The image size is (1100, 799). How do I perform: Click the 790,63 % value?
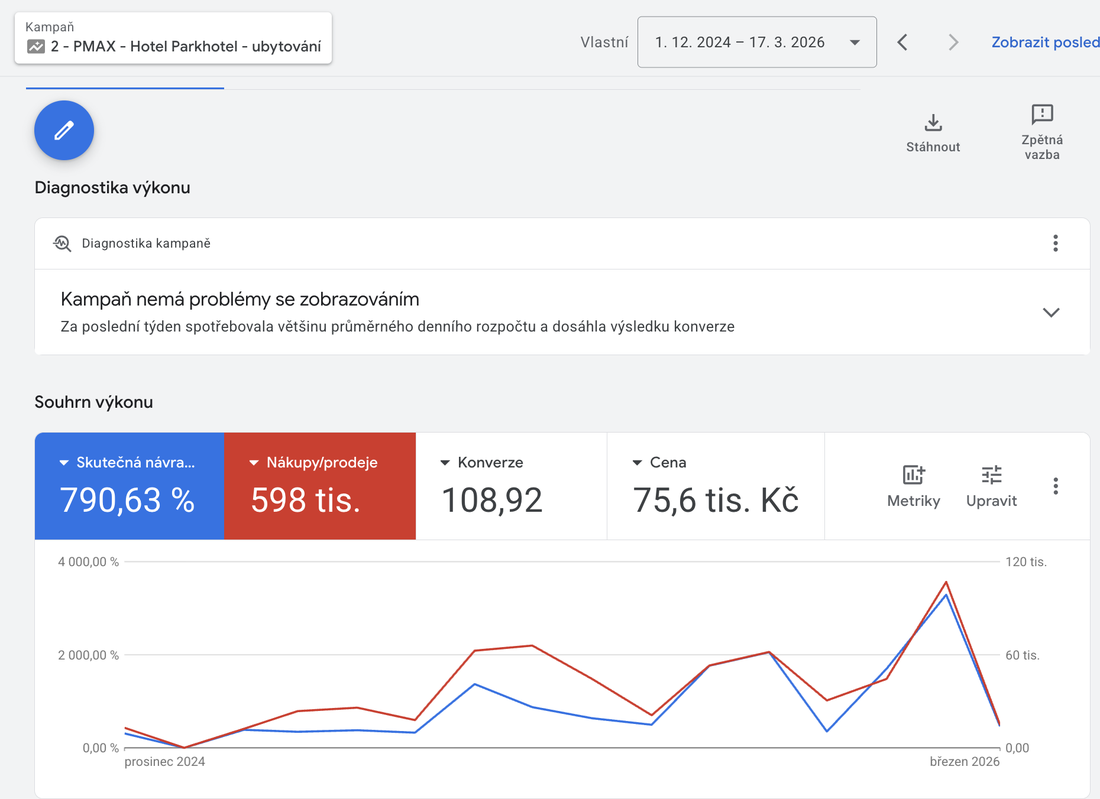(127, 500)
